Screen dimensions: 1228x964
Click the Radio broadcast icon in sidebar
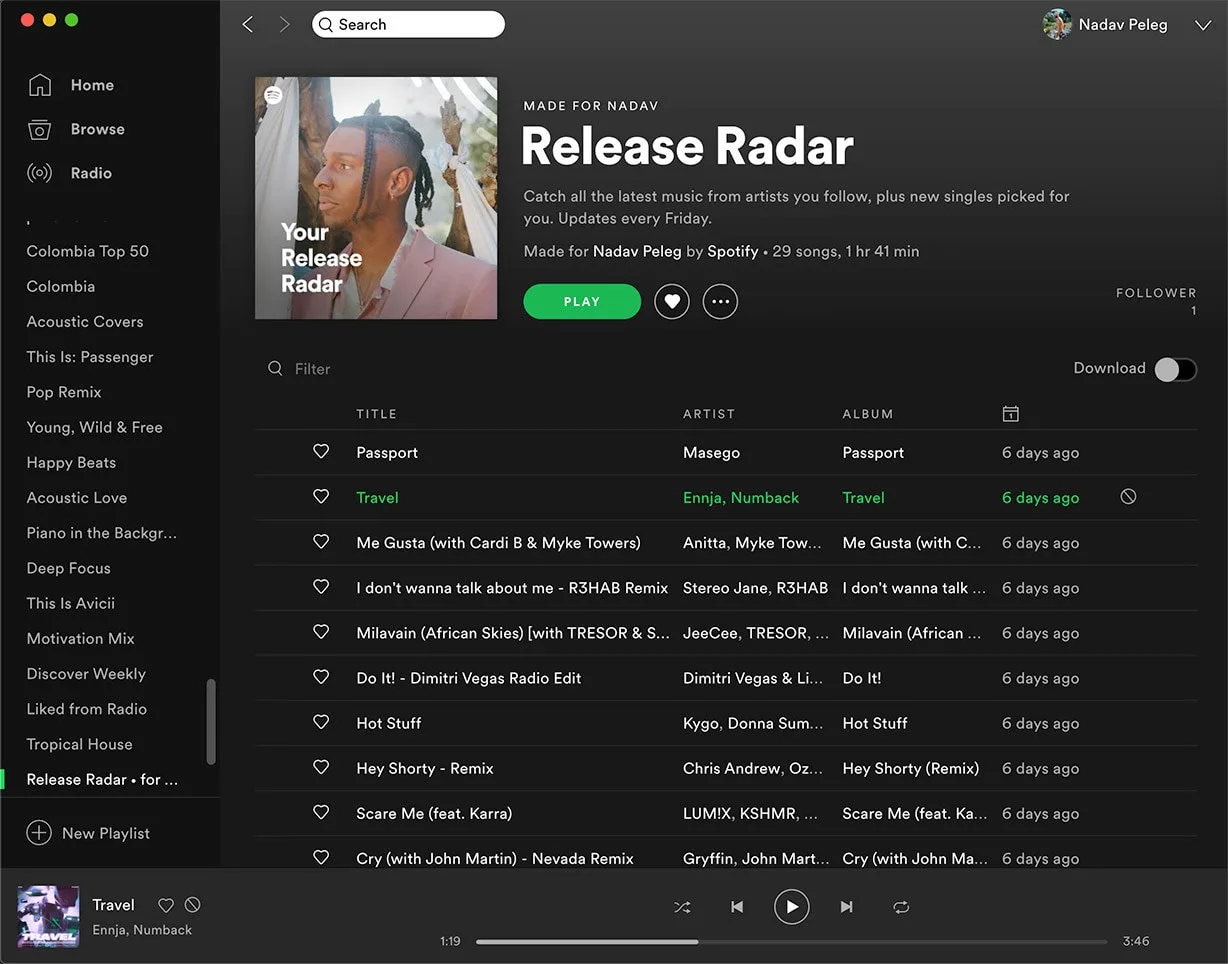click(x=39, y=173)
